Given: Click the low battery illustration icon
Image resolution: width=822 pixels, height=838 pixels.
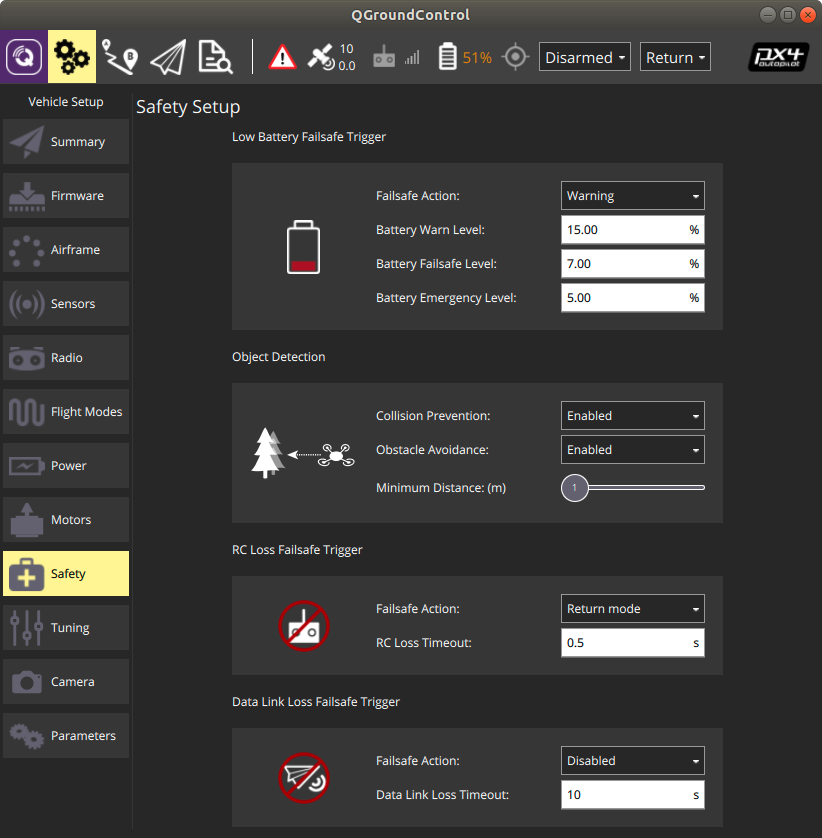Looking at the screenshot, I should (x=304, y=247).
